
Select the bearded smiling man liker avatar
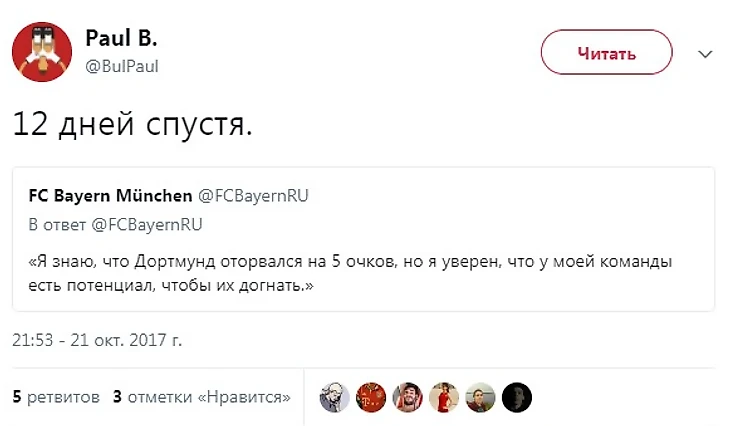coord(407,397)
